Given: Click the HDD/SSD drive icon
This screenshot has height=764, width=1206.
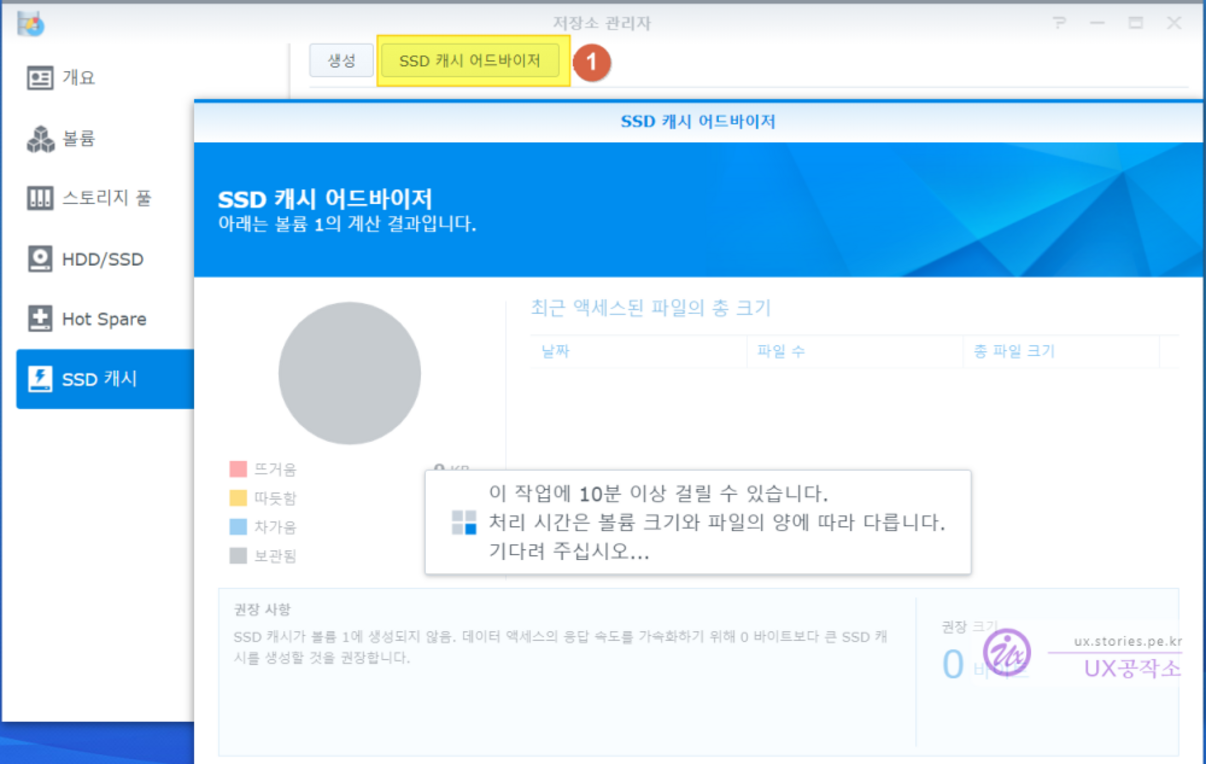Looking at the screenshot, I should point(40,259).
